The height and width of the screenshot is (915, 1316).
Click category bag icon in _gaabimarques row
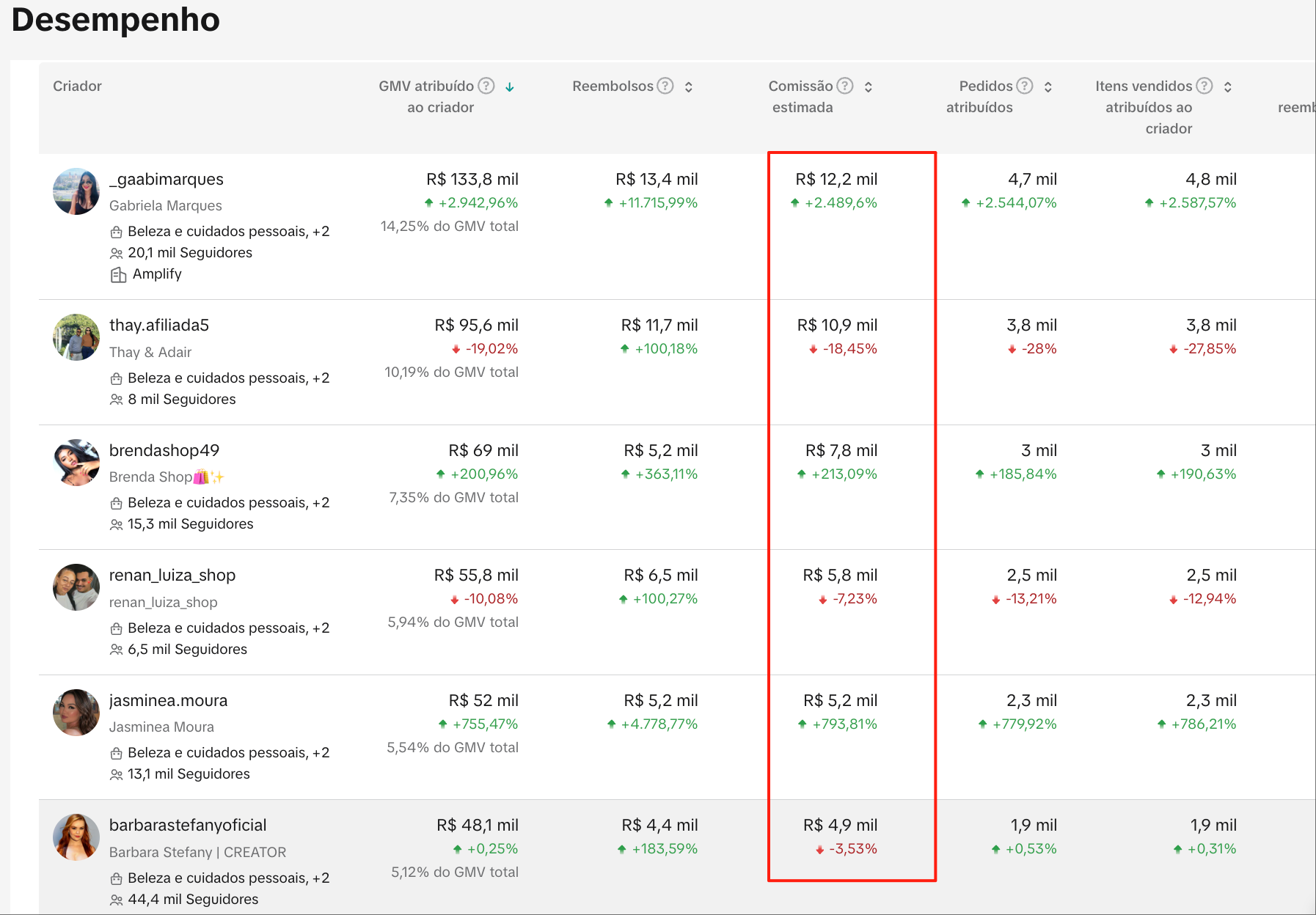pos(116,232)
